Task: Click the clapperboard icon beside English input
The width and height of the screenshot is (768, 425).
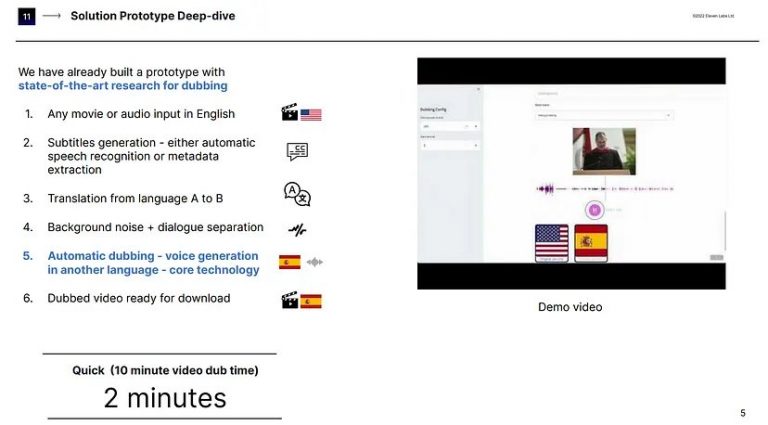Action: tap(290, 114)
